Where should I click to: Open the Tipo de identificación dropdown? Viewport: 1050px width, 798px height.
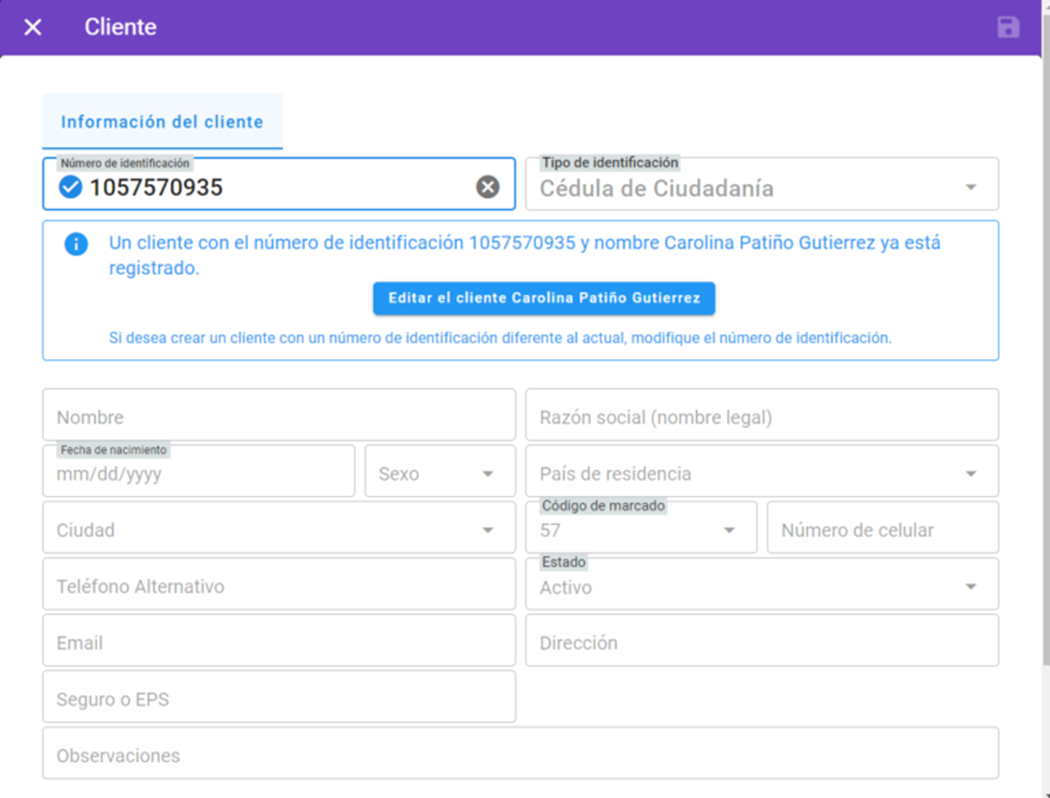coord(762,188)
